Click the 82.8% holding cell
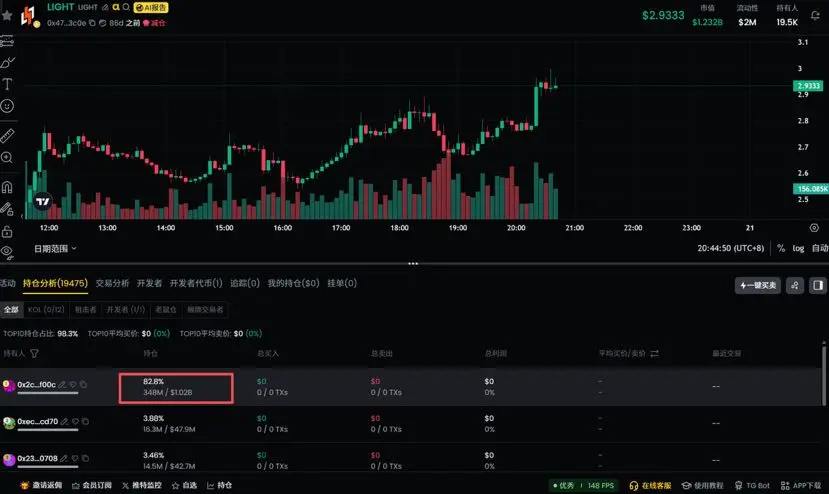829x494 pixels. click(x=176, y=388)
